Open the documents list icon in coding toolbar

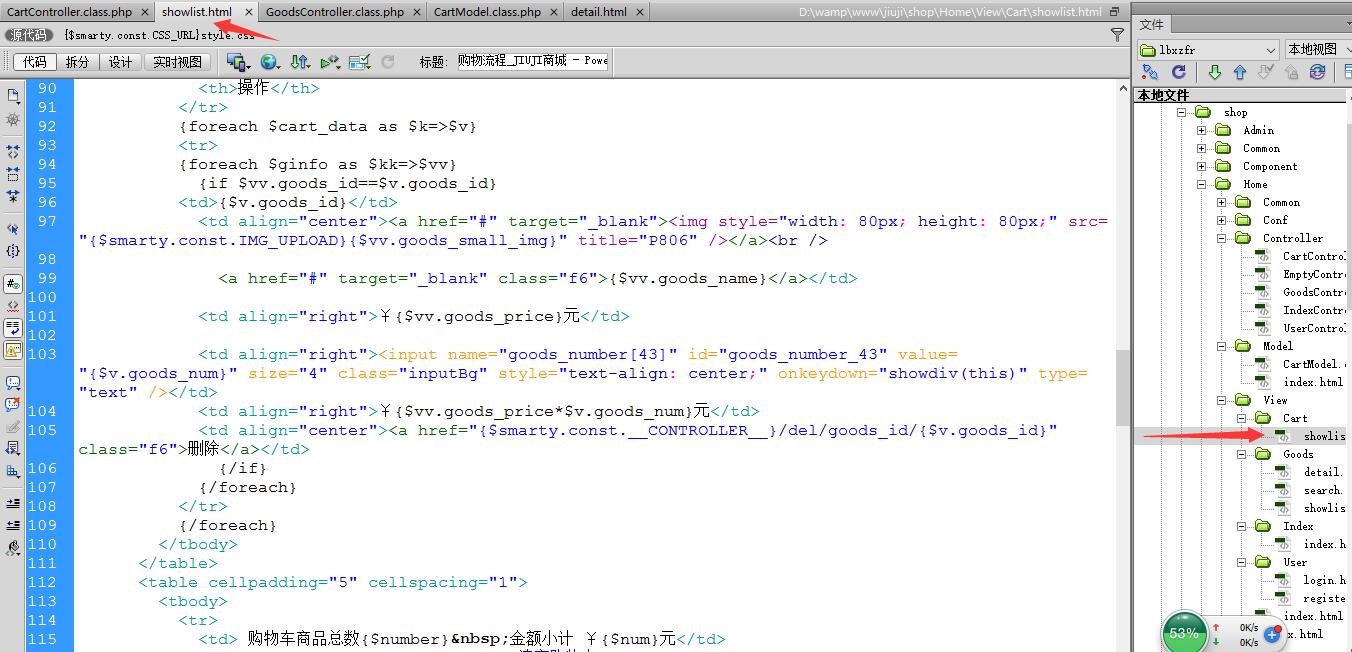click(13, 96)
